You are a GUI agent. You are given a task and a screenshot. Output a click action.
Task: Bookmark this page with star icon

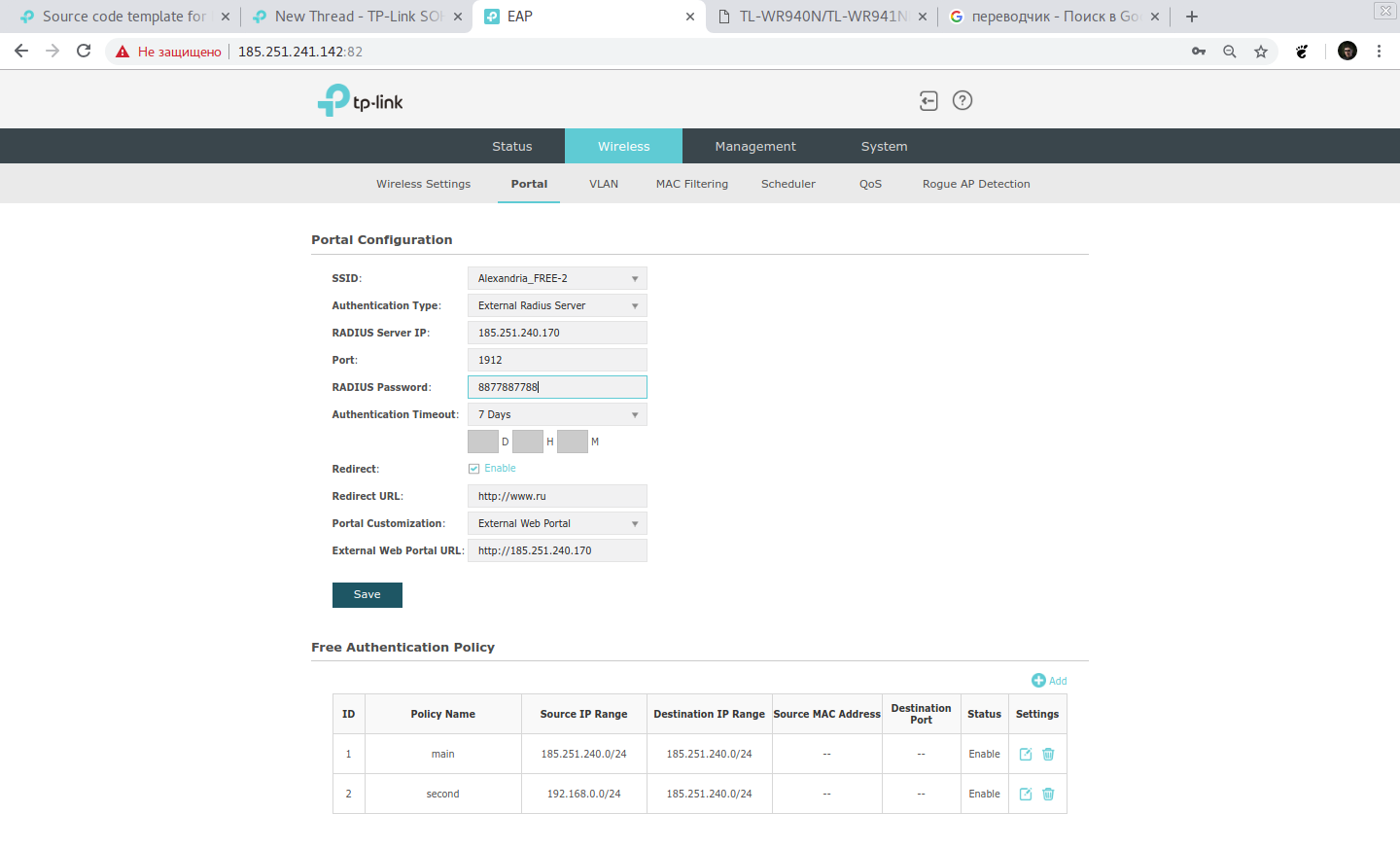point(1261,52)
